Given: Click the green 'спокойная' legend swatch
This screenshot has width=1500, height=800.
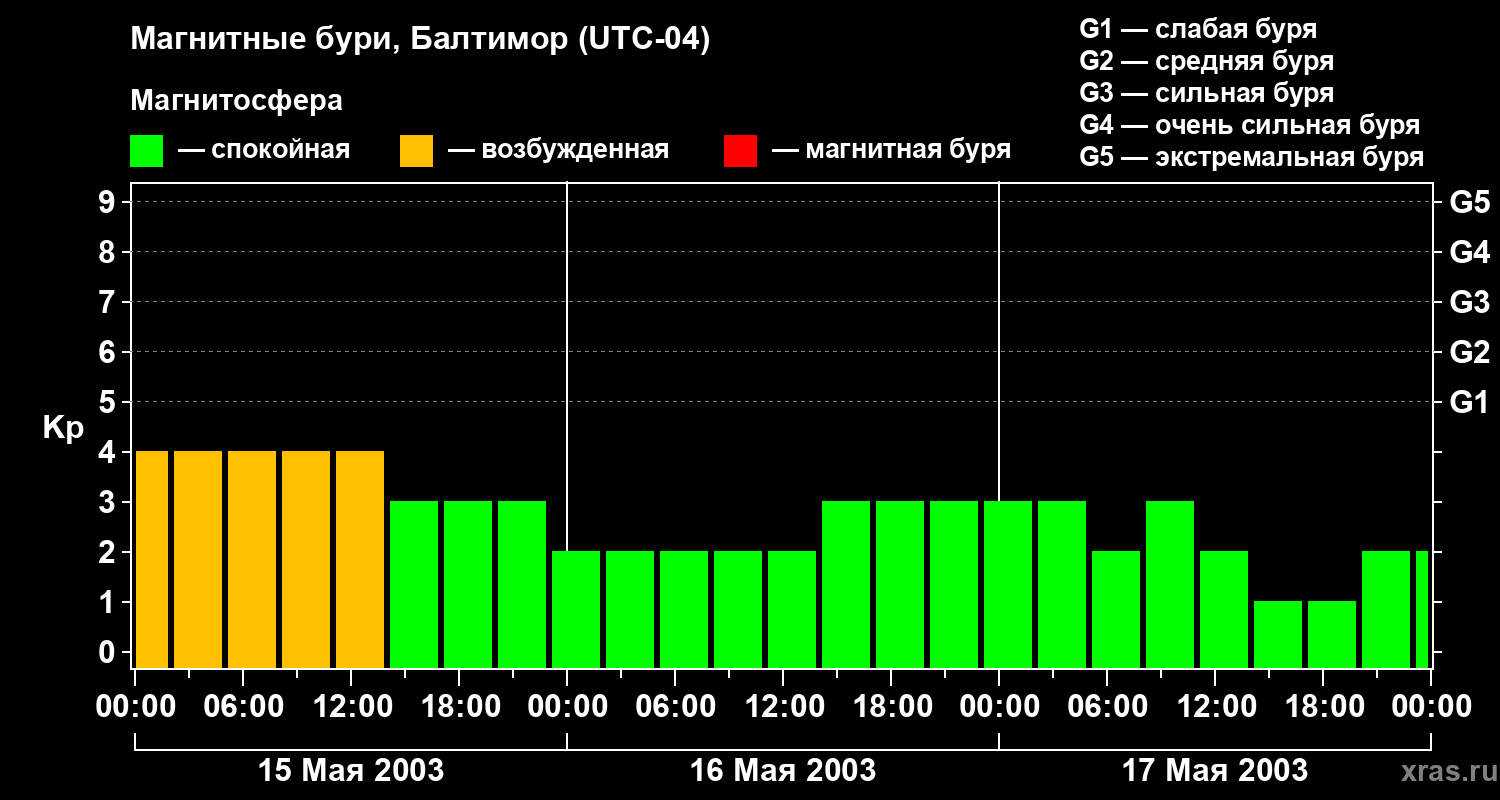Looking at the screenshot, I should [x=146, y=151].
